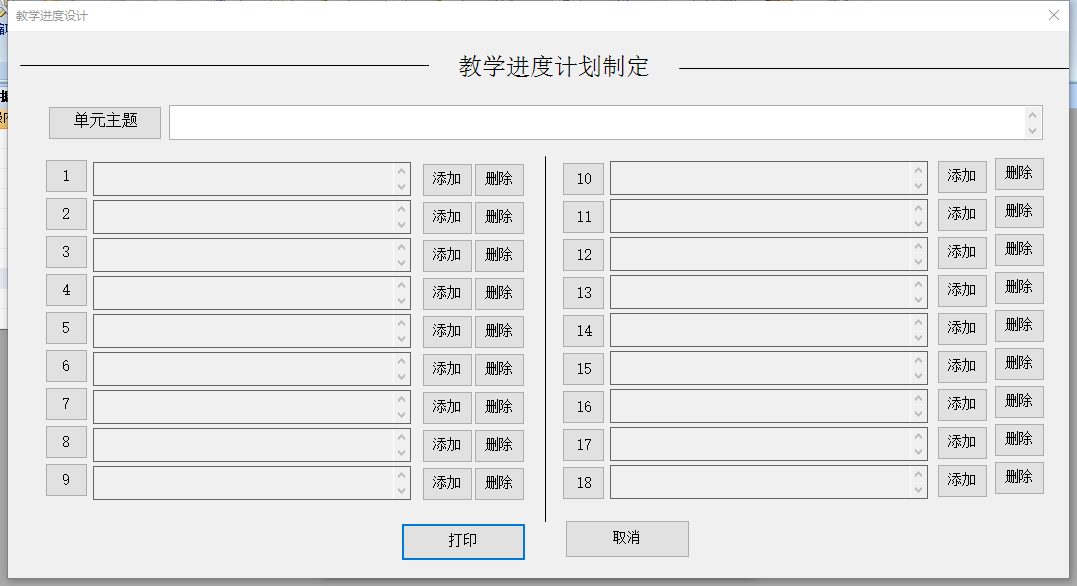Click 添加 button for row 6
Viewport: 1077px width, 586px height.
coord(447,370)
